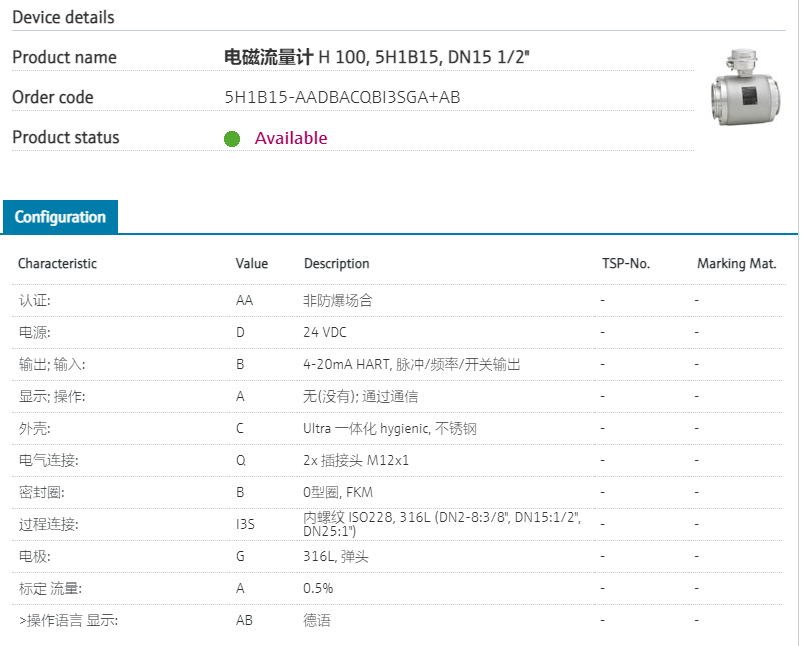This screenshot has width=801, height=646.
Task: Click the I3S process connection value
Action: (245, 524)
